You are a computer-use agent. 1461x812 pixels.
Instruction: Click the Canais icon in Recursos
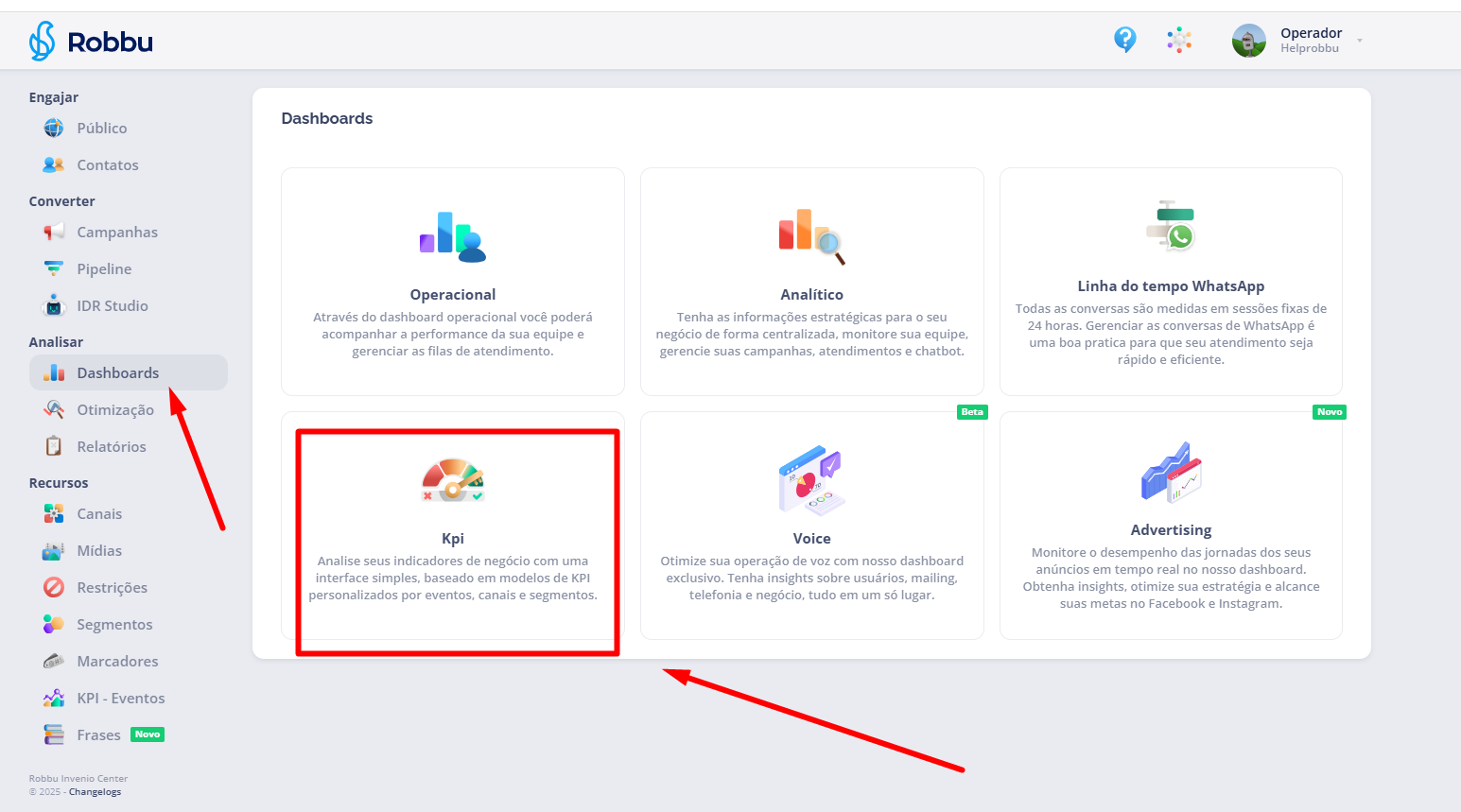point(54,514)
